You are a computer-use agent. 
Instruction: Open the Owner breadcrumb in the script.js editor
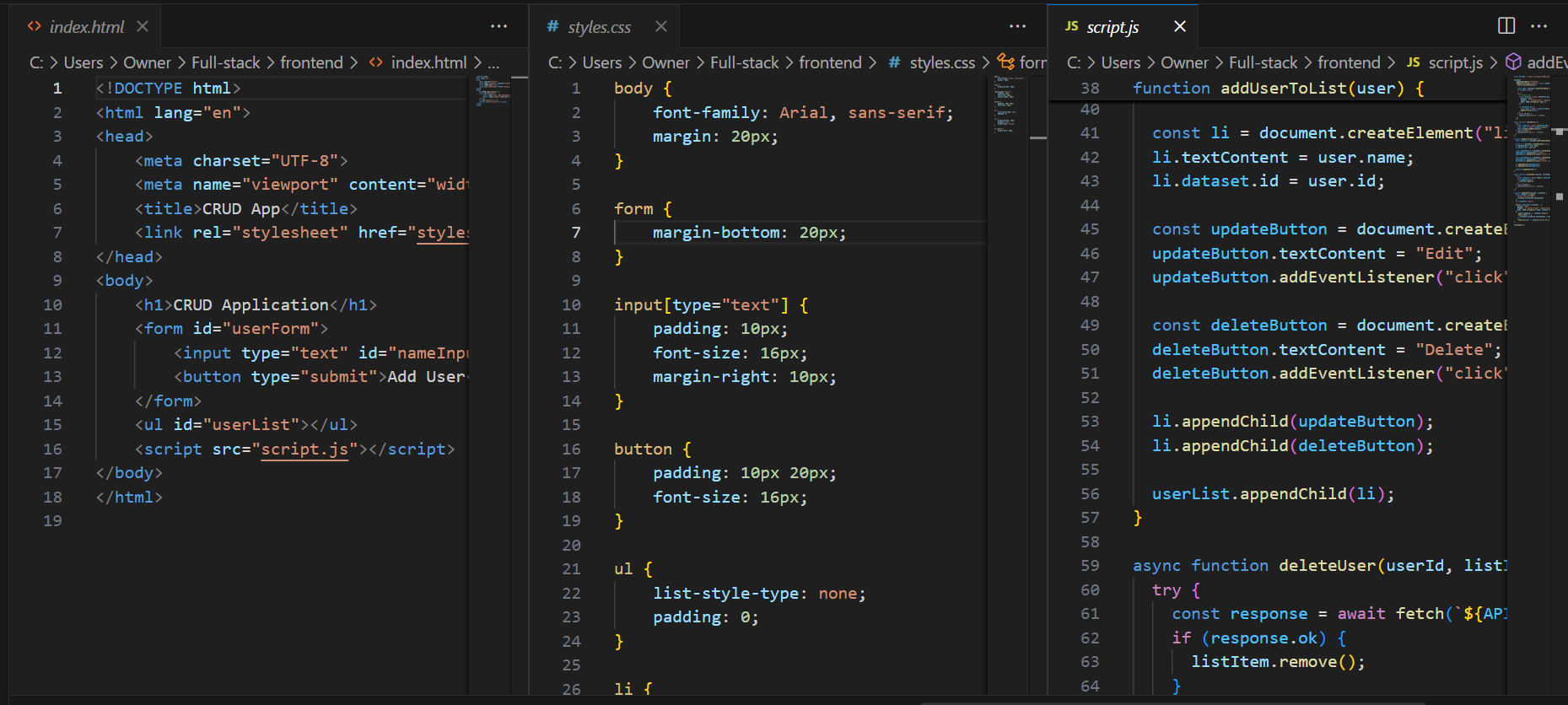point(1185,62)
